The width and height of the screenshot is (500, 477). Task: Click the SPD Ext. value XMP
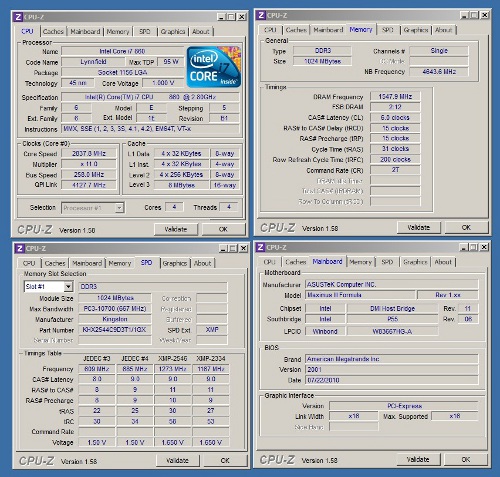click(x=212, y=330)
